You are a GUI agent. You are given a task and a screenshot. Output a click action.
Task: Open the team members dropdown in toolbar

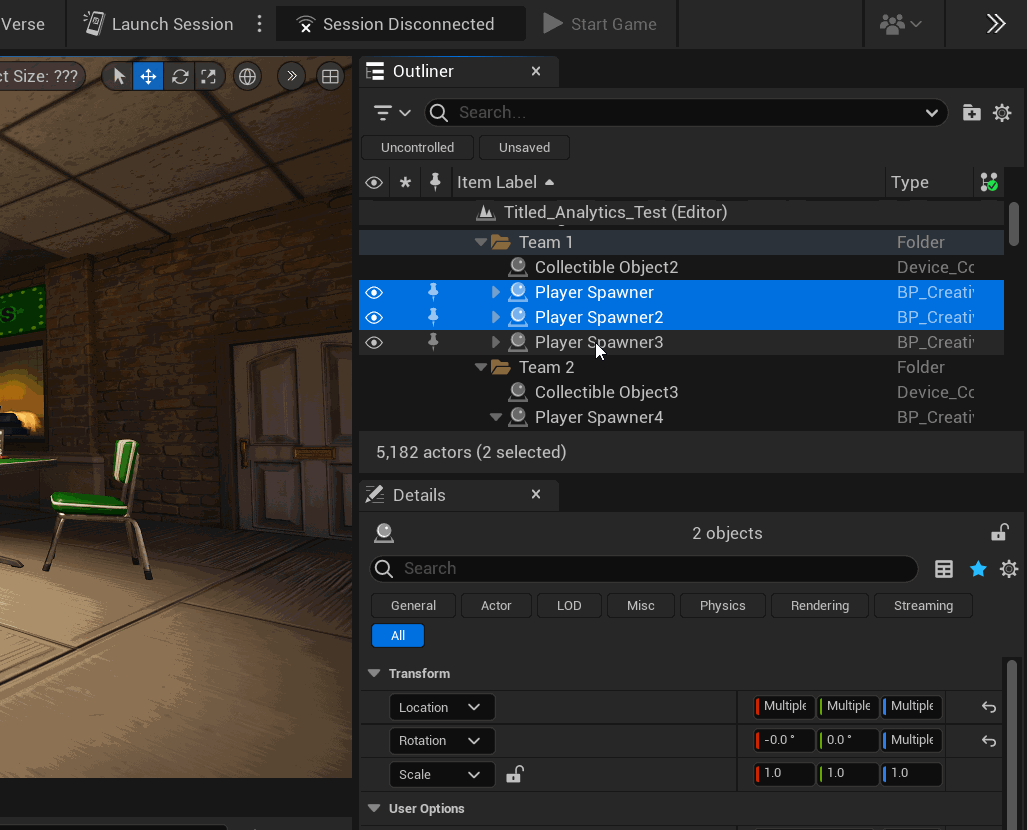click(x=901, y=24)
